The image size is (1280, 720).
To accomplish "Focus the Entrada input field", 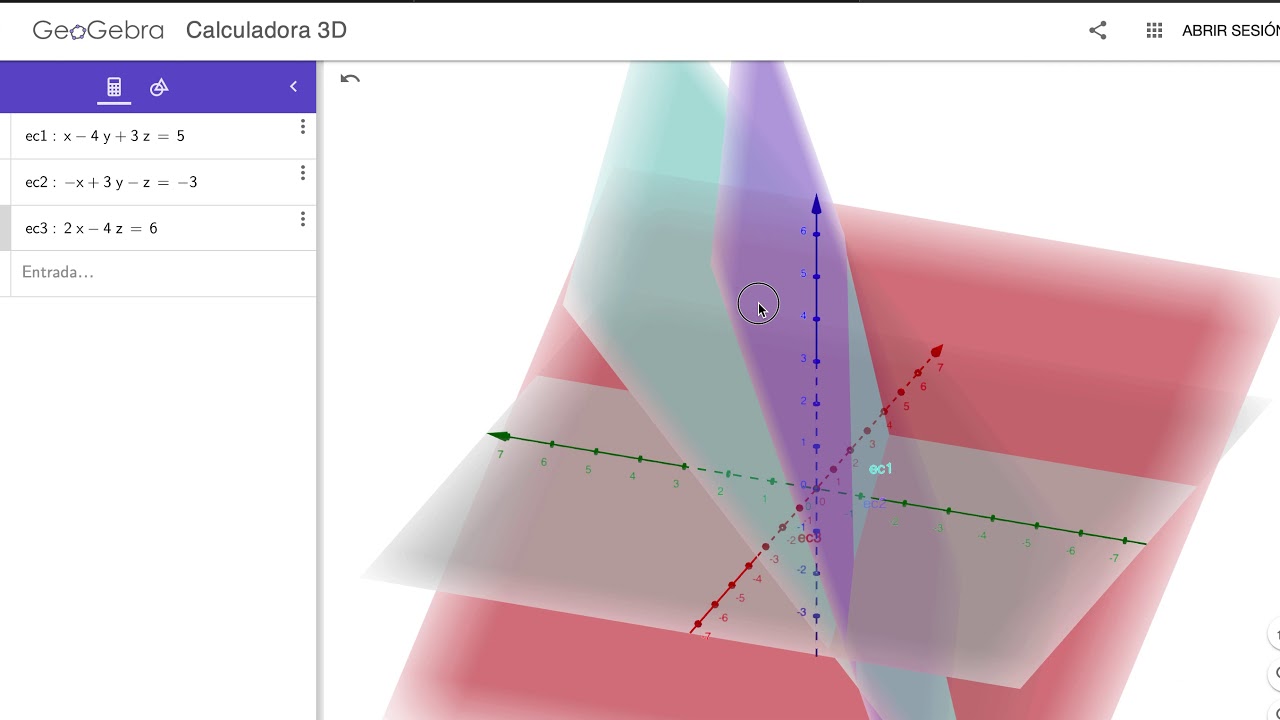I will (x=164, y=272).
